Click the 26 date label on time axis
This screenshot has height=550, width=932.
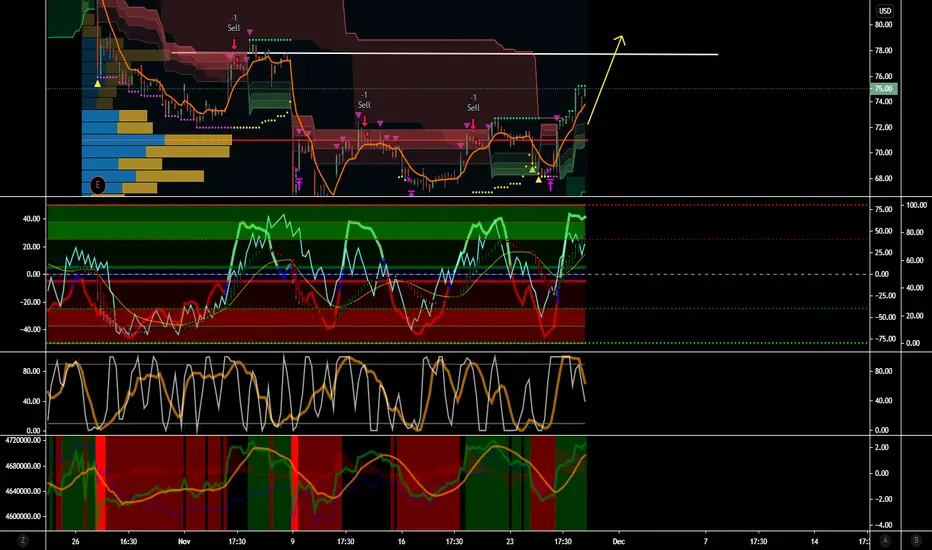coord(75,541)
